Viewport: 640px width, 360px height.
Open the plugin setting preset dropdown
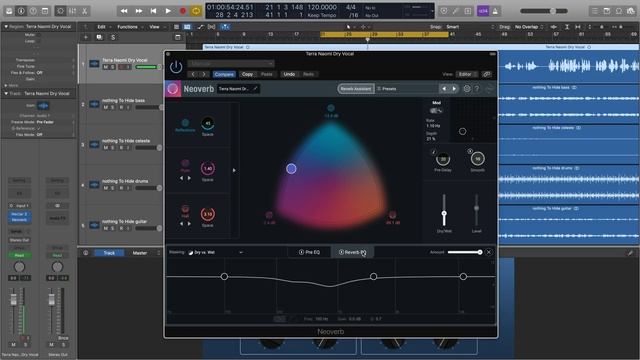231,64
